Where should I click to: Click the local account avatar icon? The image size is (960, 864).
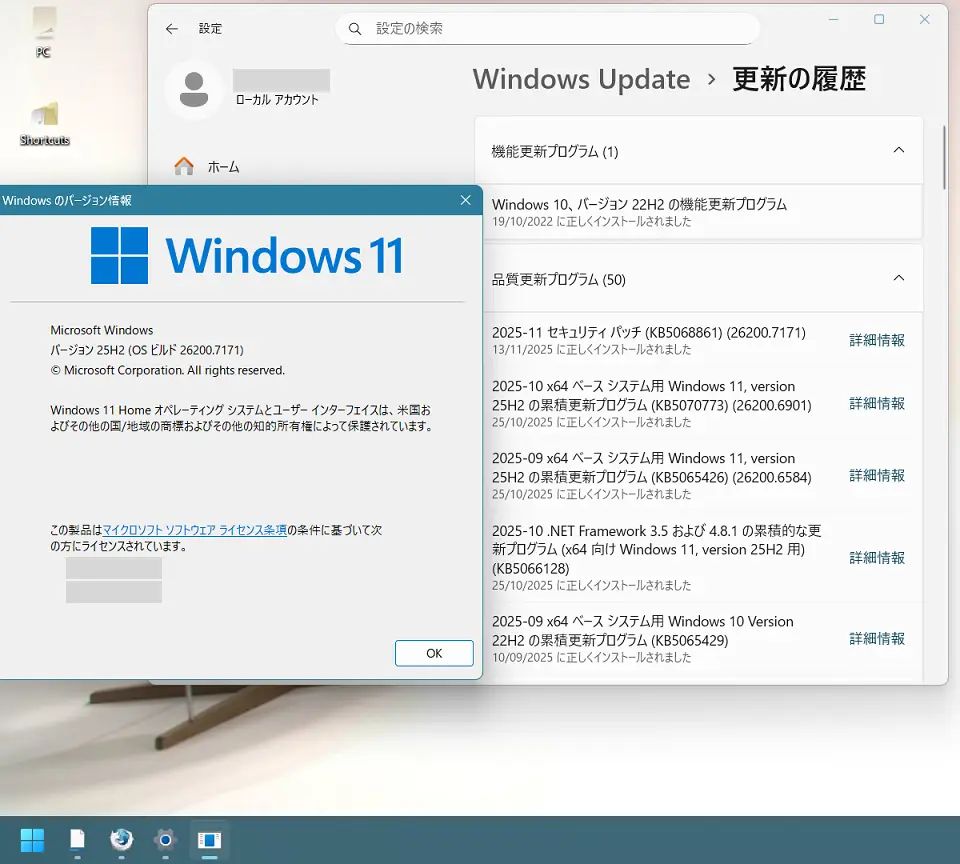point(193,90)
